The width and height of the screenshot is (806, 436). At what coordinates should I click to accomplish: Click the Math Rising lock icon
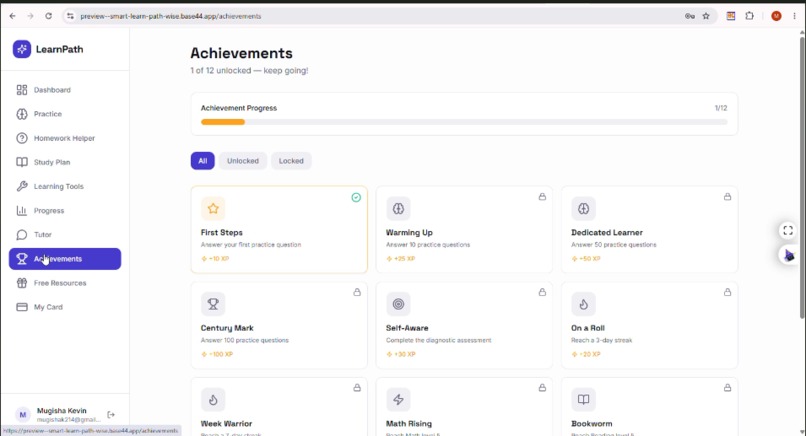coord(542,388)
